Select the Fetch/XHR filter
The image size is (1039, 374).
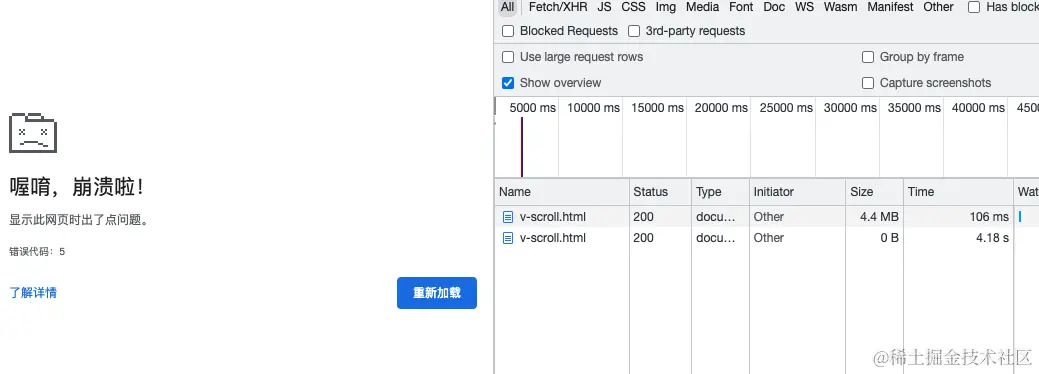pyautogui.click(x=558, y=7)
